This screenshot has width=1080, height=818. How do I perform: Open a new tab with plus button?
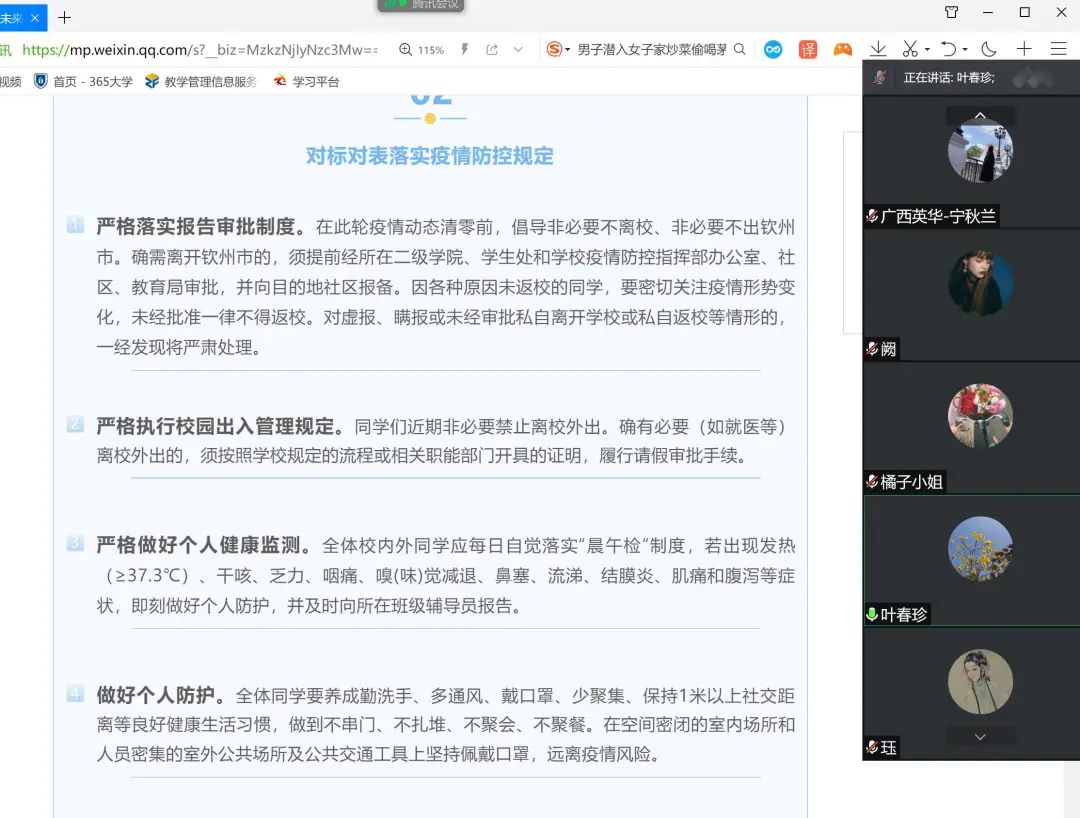pyautogui.click(x=65, y=17)
